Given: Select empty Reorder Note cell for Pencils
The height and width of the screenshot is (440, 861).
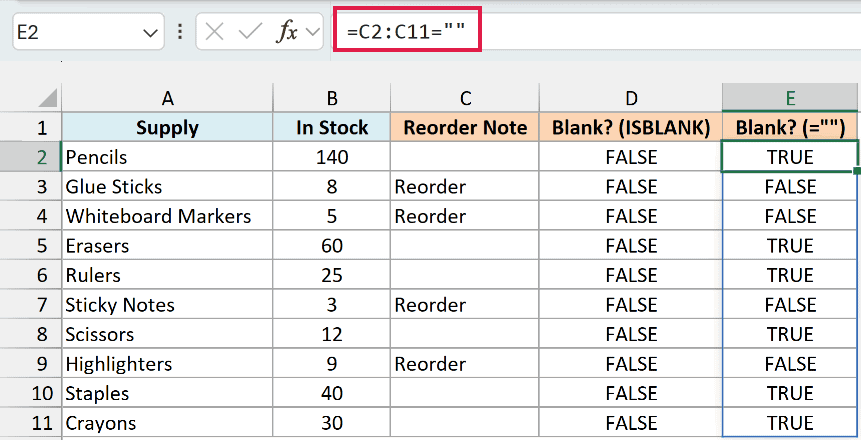Looking at the screenshot, I should click(465, 157).
